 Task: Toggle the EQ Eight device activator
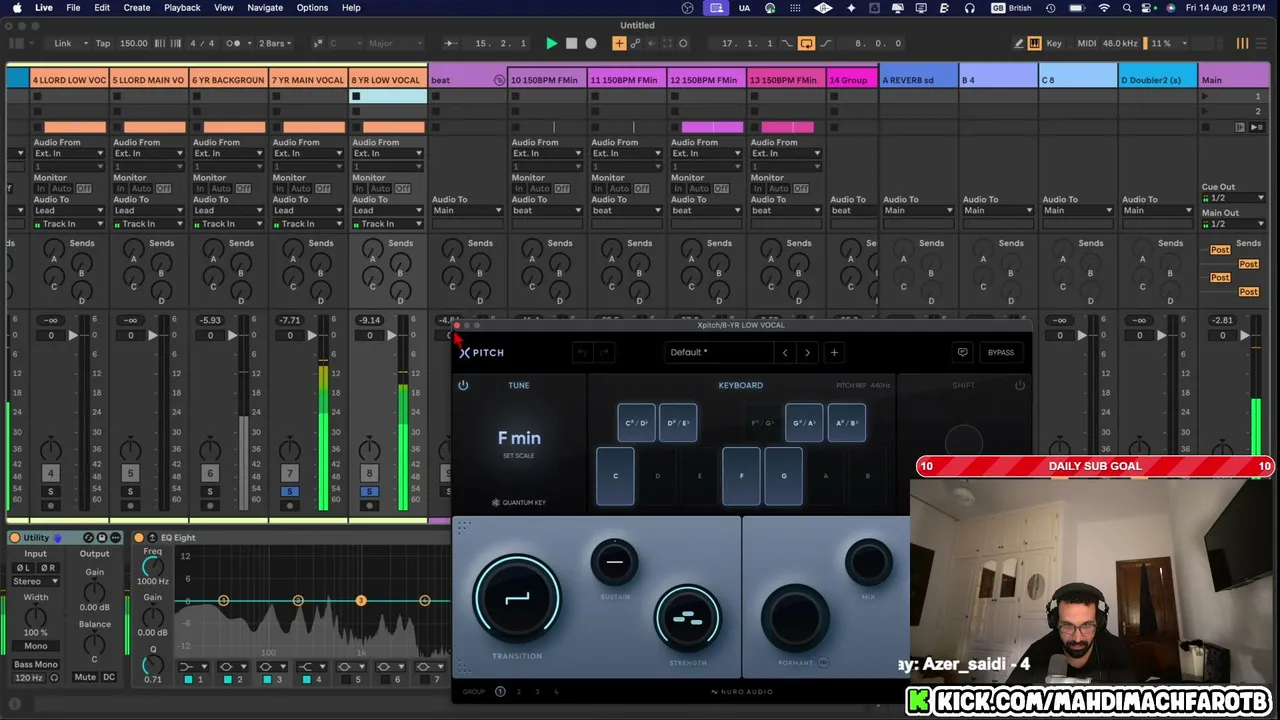click(139, 538)
